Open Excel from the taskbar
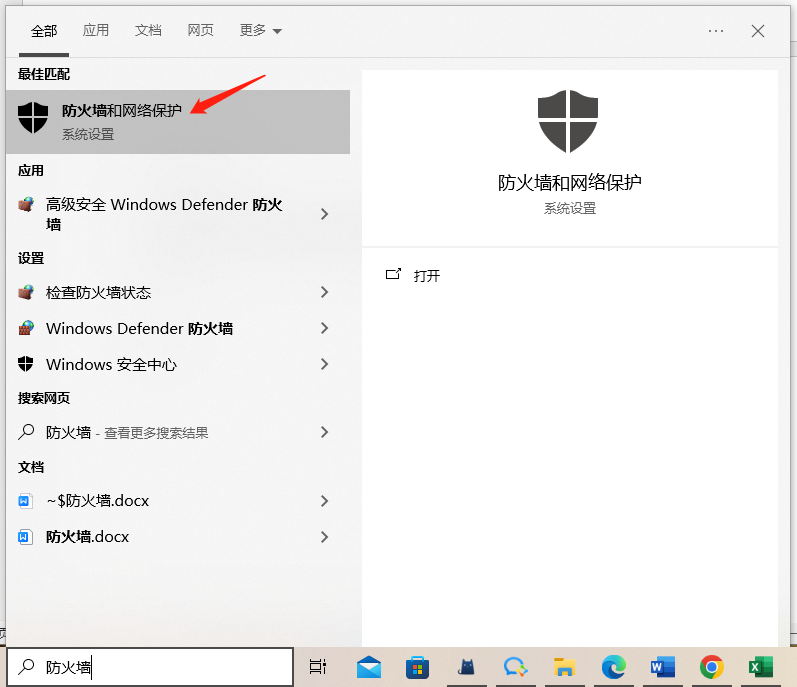 point(761,667)
